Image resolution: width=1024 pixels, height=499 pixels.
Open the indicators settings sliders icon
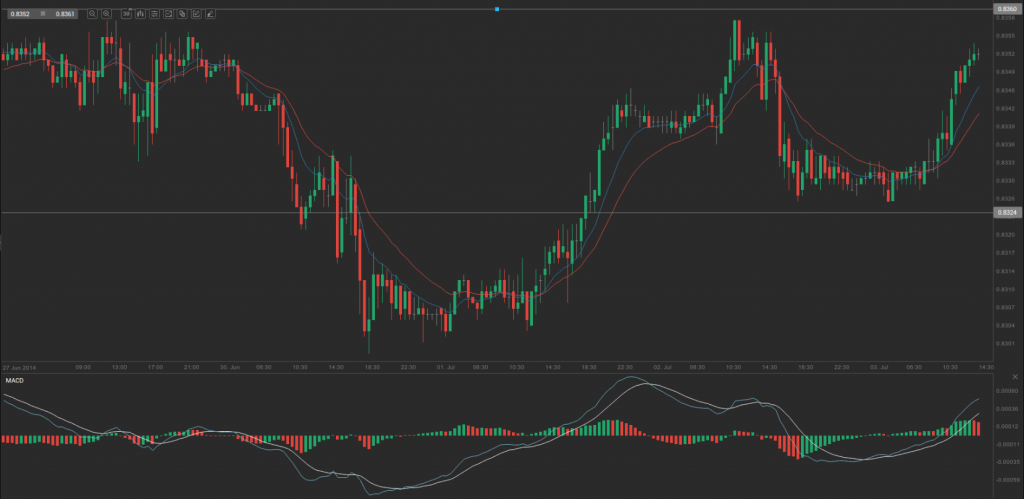154,14
